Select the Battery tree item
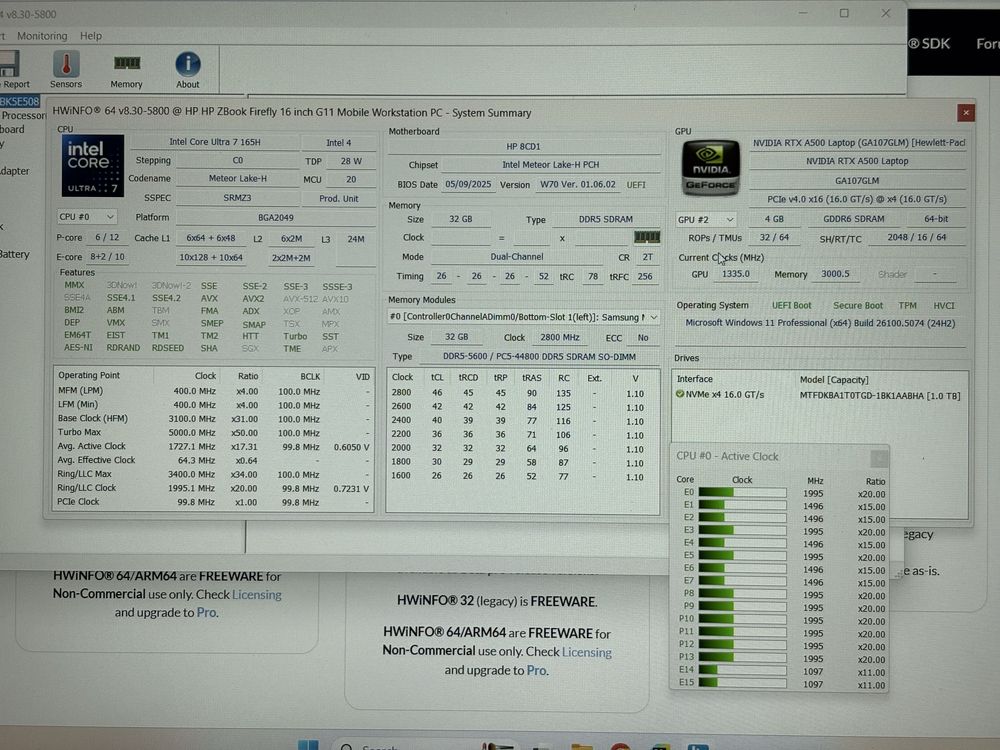This screenshot has width=1000, height=750. pyautogui.click(x=14, y=254)
